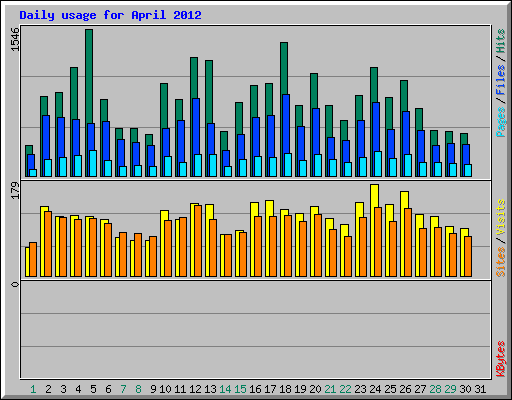Screen dimensions: 512x400
Task: Click day 29 on the x-axis
Action: (x=450, y=389)
